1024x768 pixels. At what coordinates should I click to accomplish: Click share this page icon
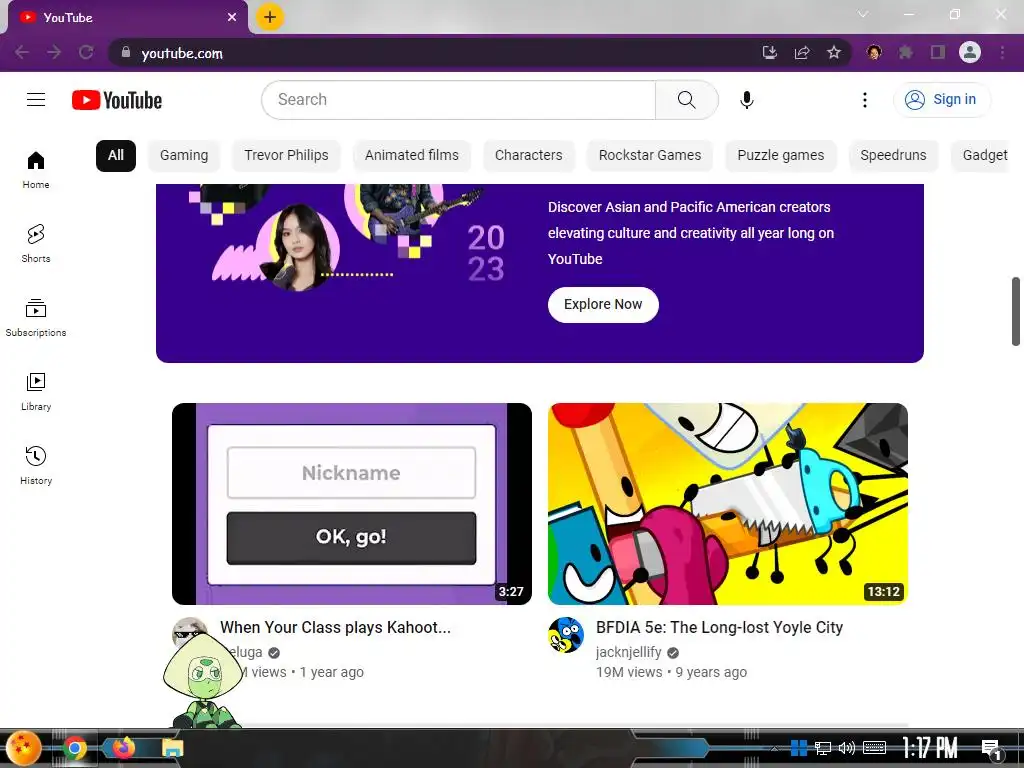802,52
